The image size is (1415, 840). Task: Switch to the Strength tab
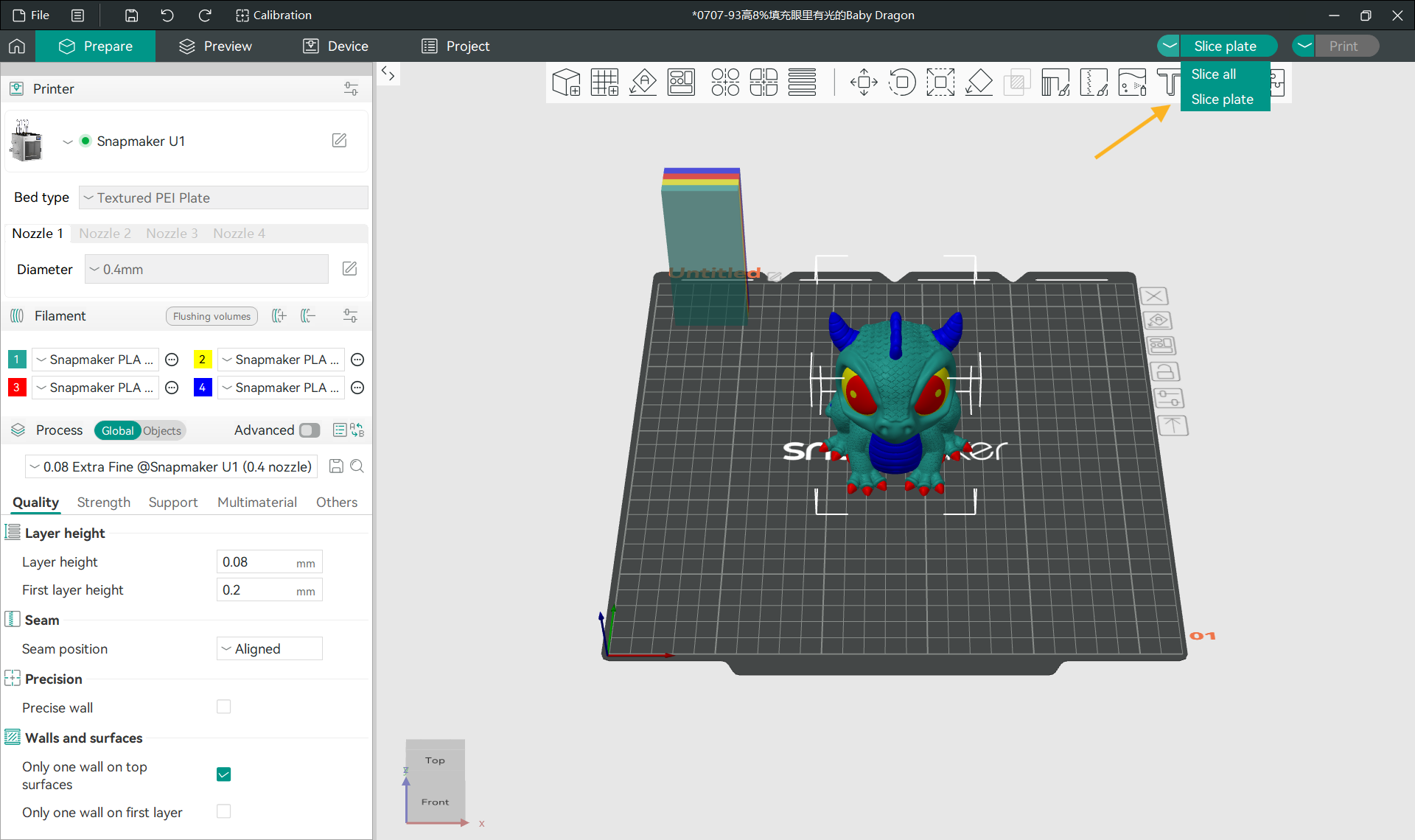coord(103,503)
